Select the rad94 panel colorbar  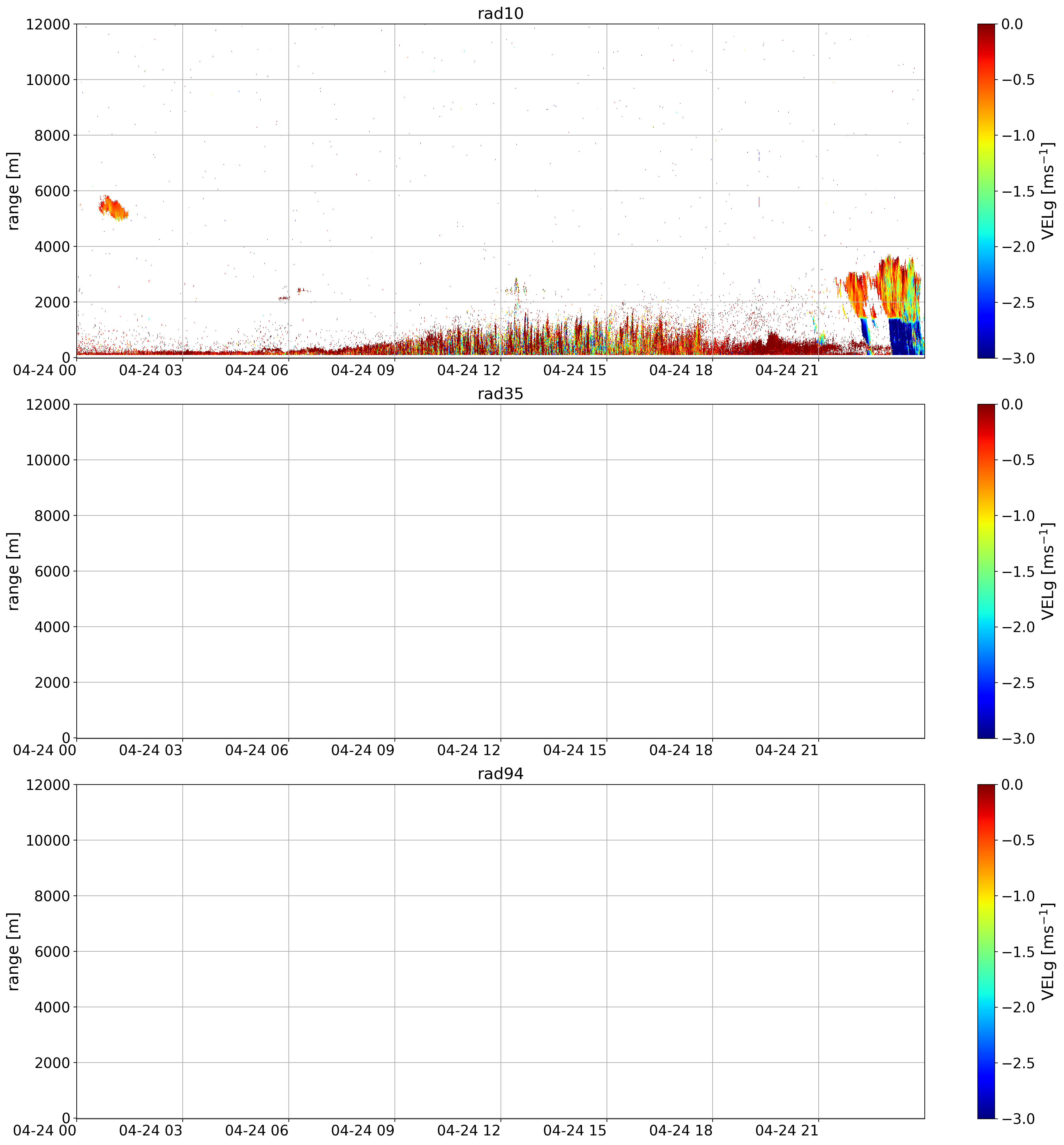(986, 951)
